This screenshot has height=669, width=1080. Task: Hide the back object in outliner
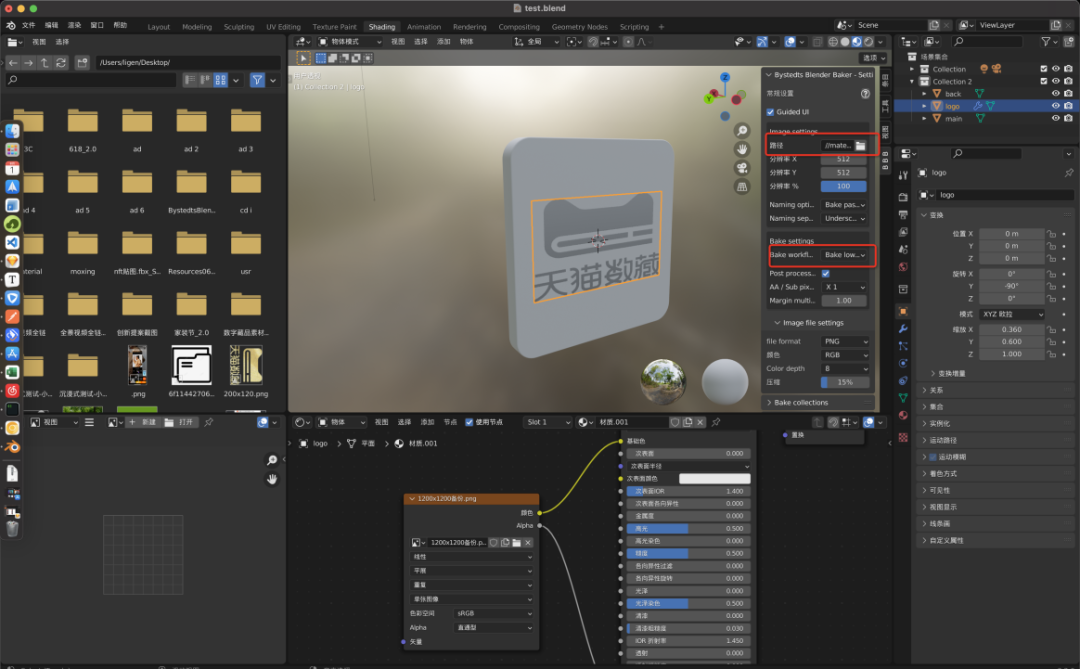point(1055,94)
